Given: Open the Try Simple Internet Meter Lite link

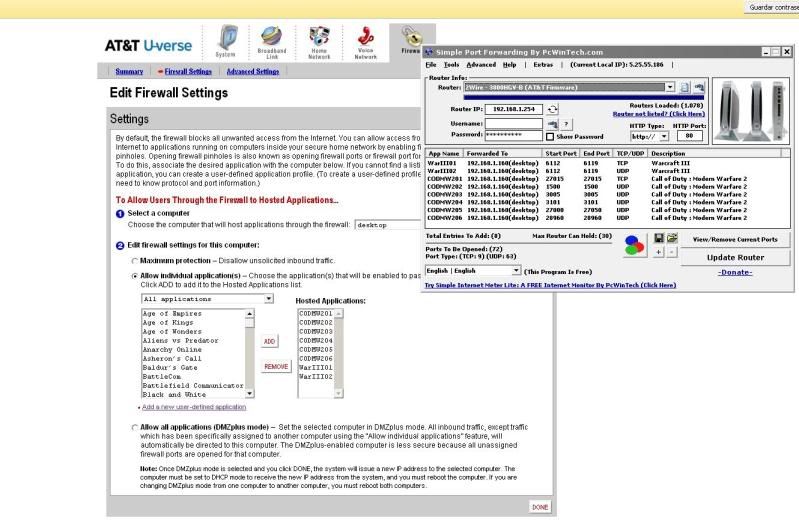Looking at the screenshot, I should 550,285.
